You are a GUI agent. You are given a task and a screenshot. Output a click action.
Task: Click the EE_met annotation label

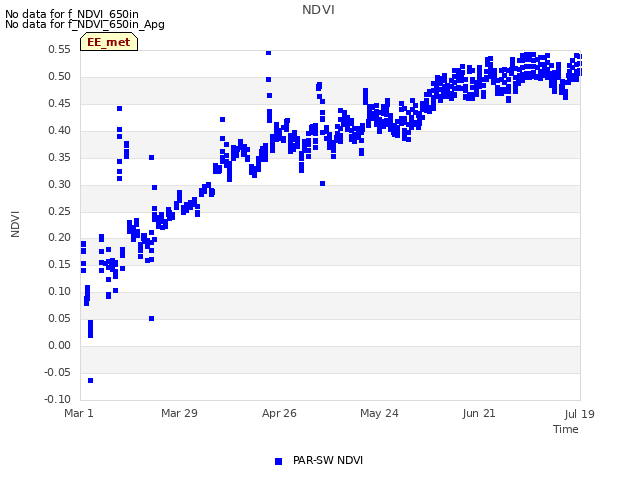(109, 42)
